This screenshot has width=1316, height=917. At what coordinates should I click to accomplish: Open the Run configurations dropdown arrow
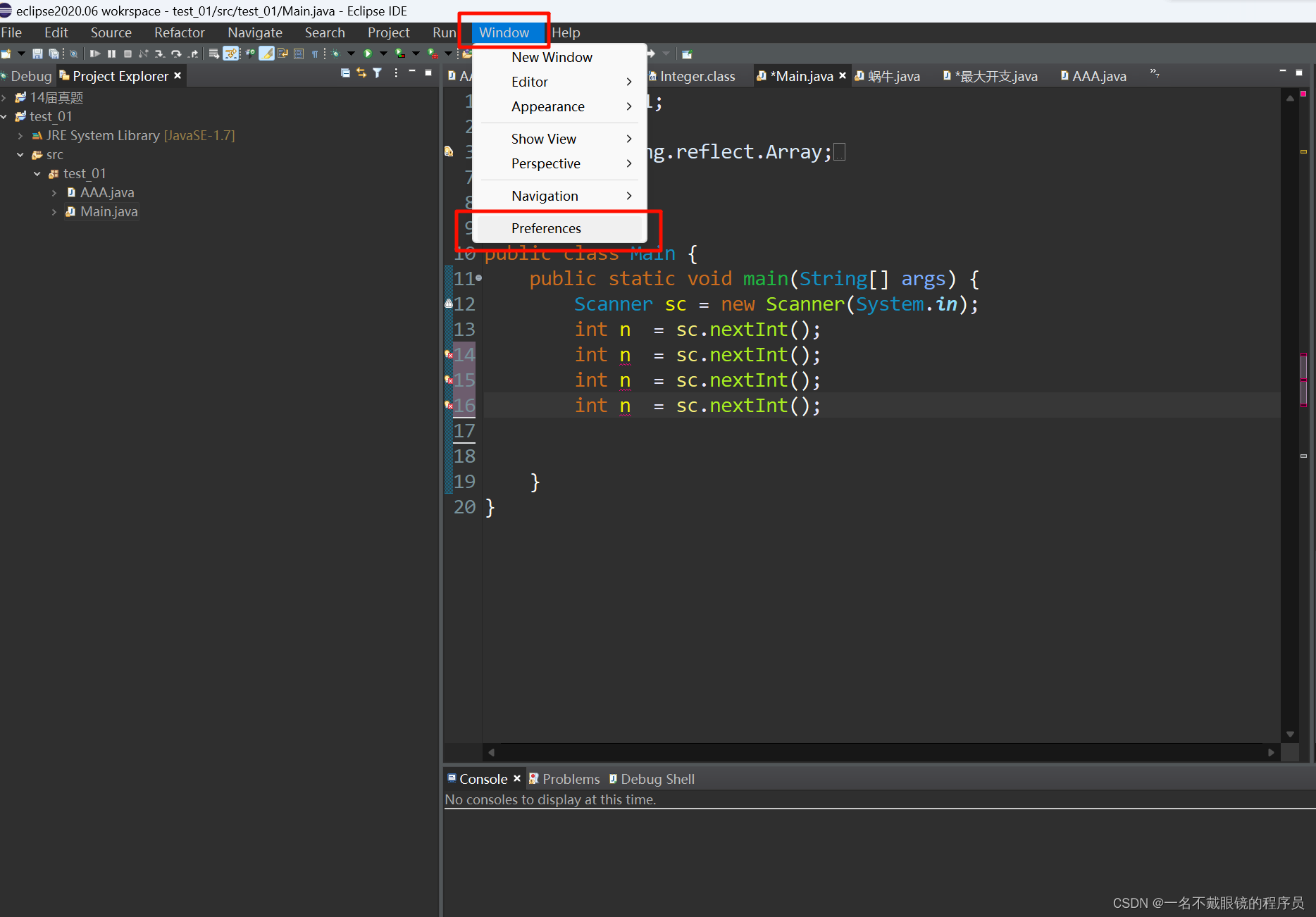383,54
